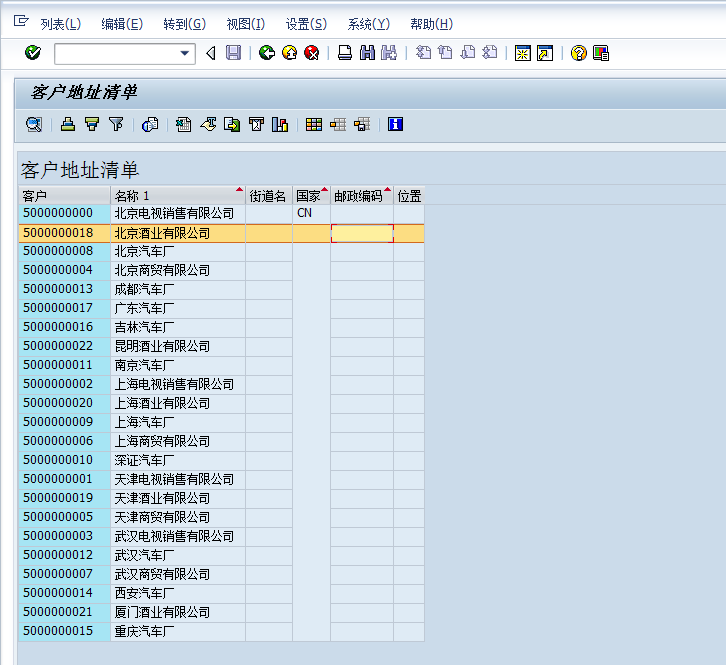Viewport: 726px width, 665px height.
Task: Click the Save diskette icon
Action: click(x=233, y=53)
